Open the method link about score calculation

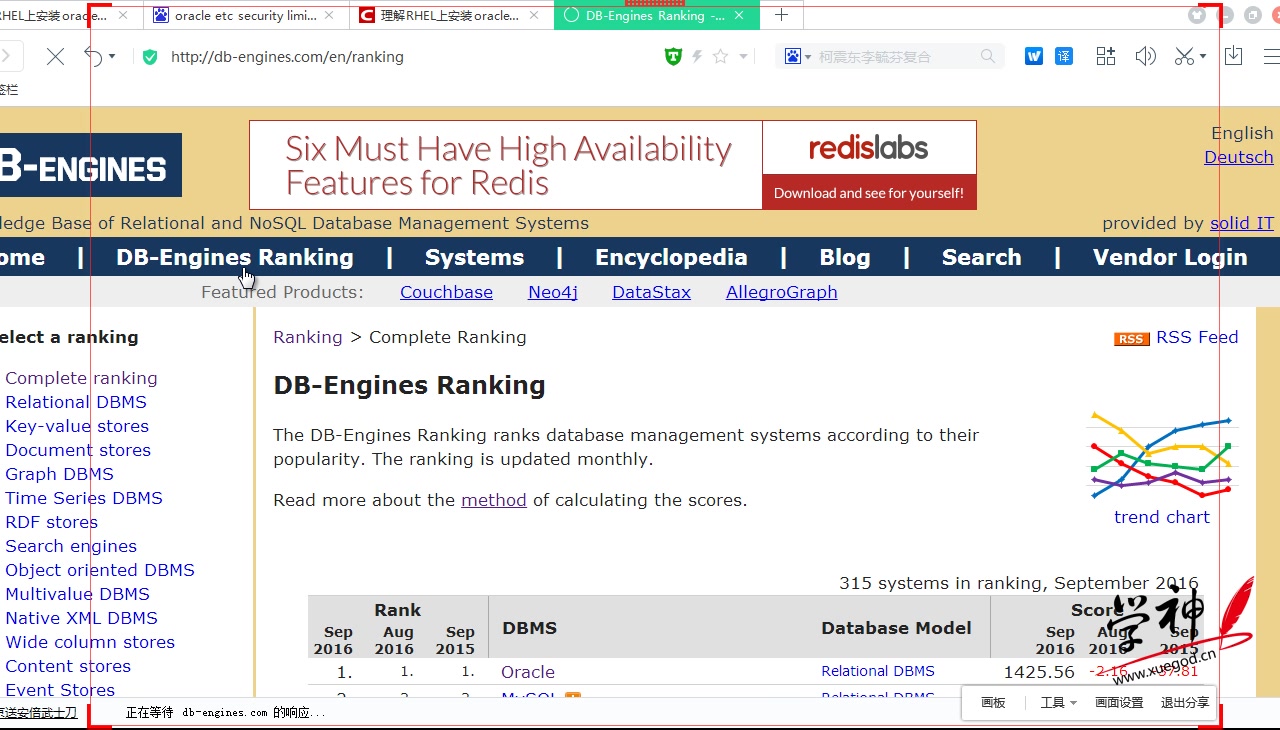pyautogui.click(x=494, y=500)
